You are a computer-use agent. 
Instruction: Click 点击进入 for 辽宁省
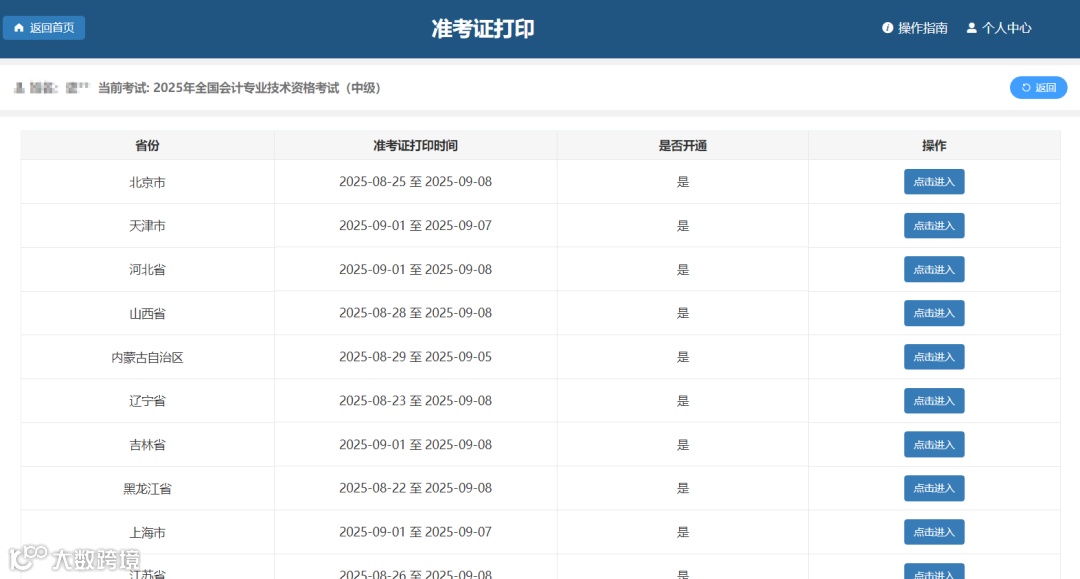[934, 401]
